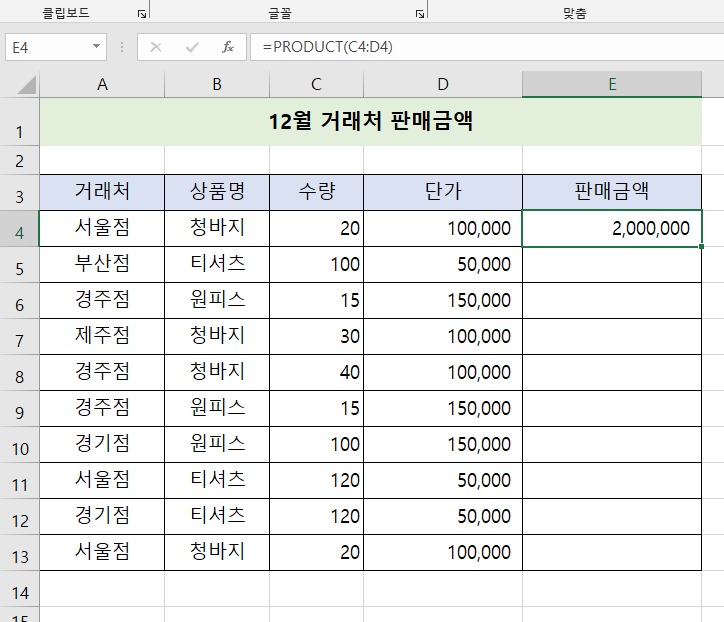724x622 pixels.
Task: Click 경기점 in row 12
Action: pos(102,517)
